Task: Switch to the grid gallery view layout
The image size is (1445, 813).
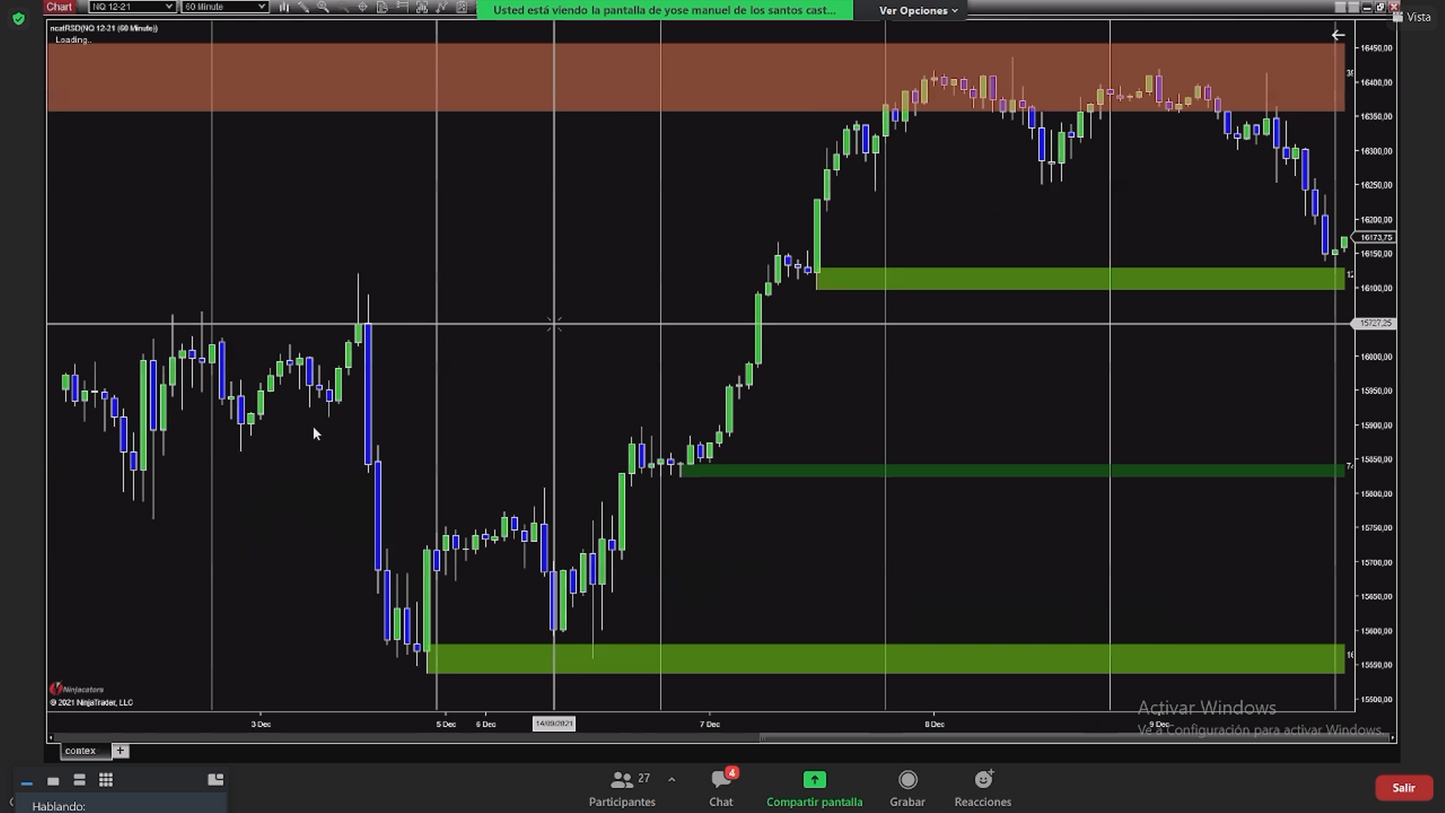Action: tap(106, 780)
